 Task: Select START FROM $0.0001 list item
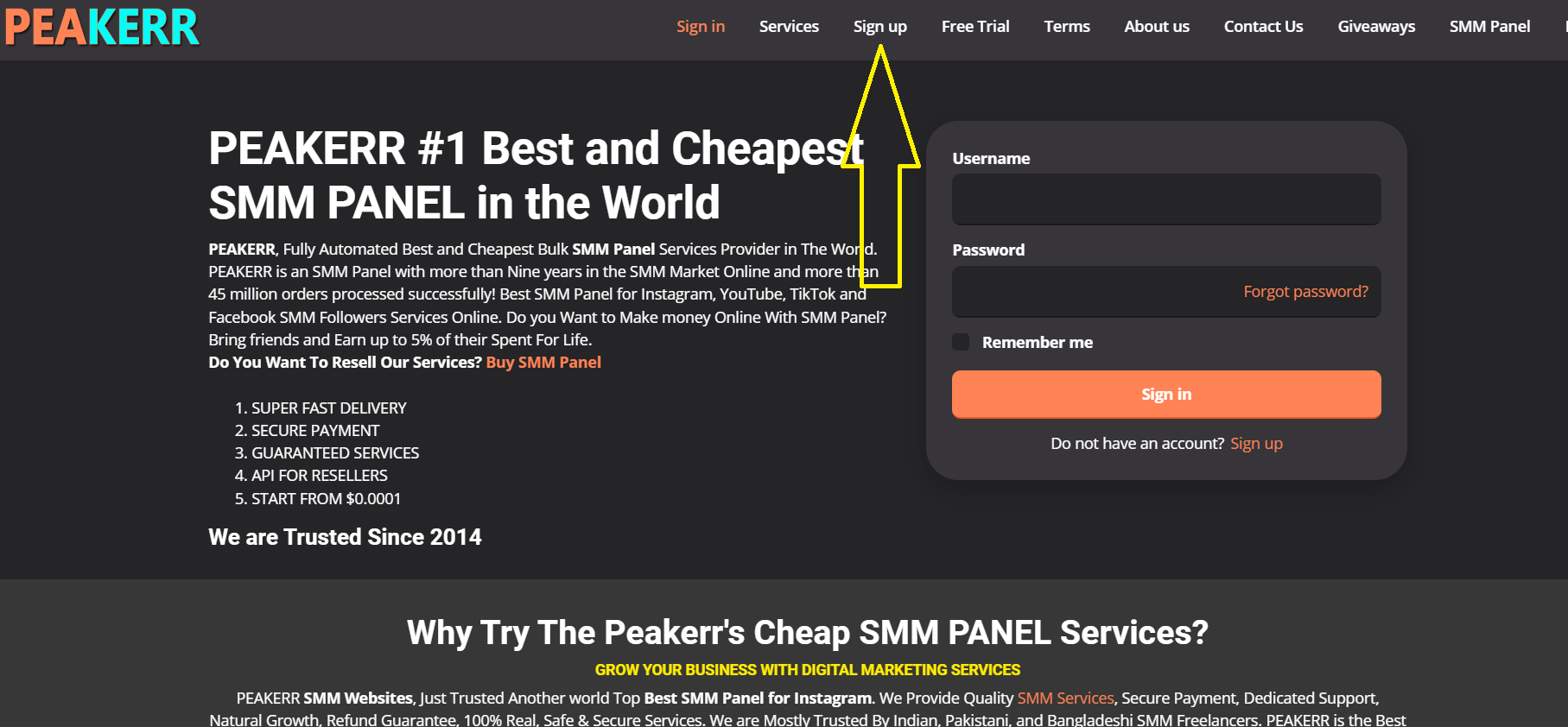pos(326,499)
